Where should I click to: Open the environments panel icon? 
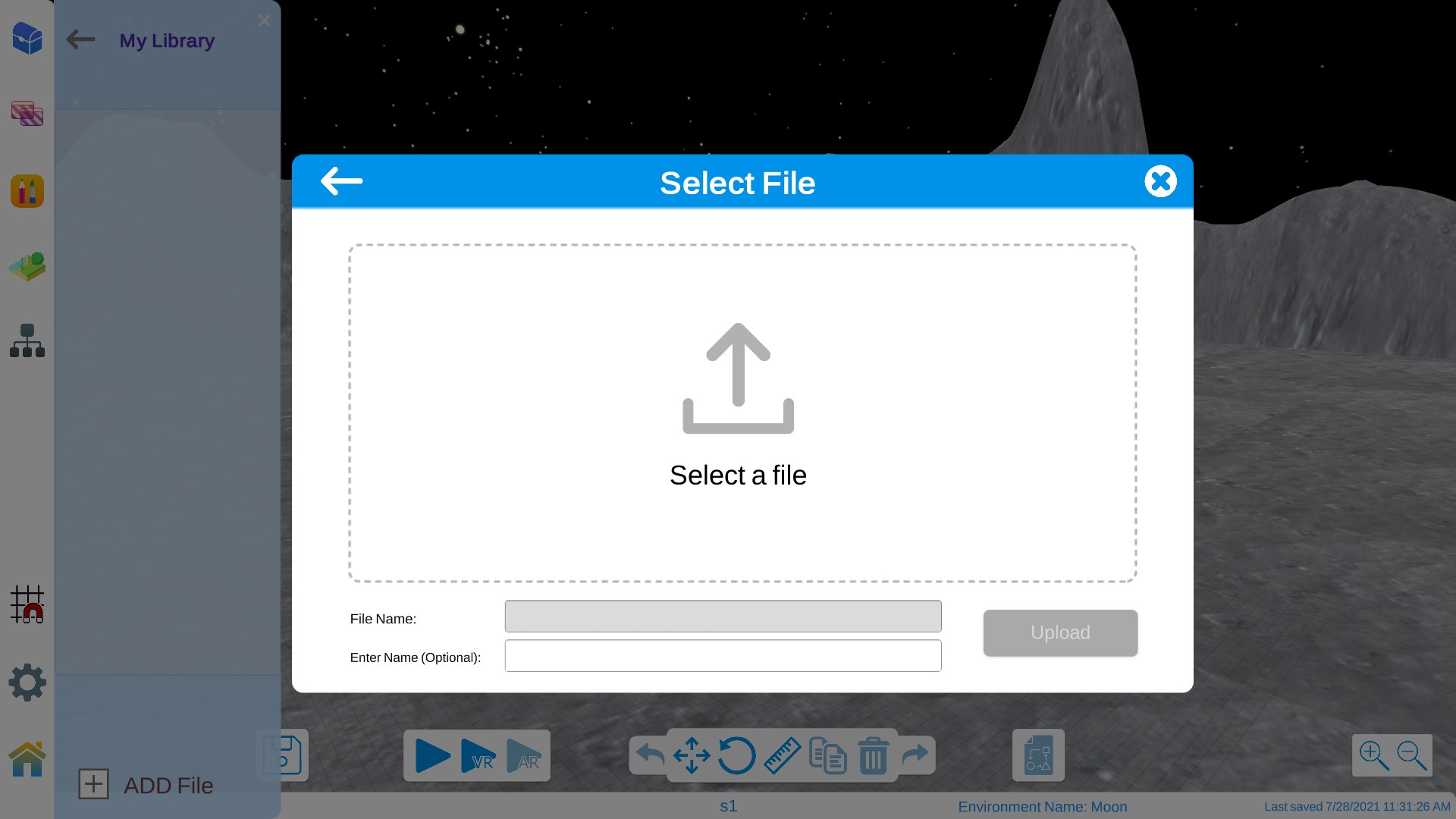pyautogui.click(x=27, y=114)
